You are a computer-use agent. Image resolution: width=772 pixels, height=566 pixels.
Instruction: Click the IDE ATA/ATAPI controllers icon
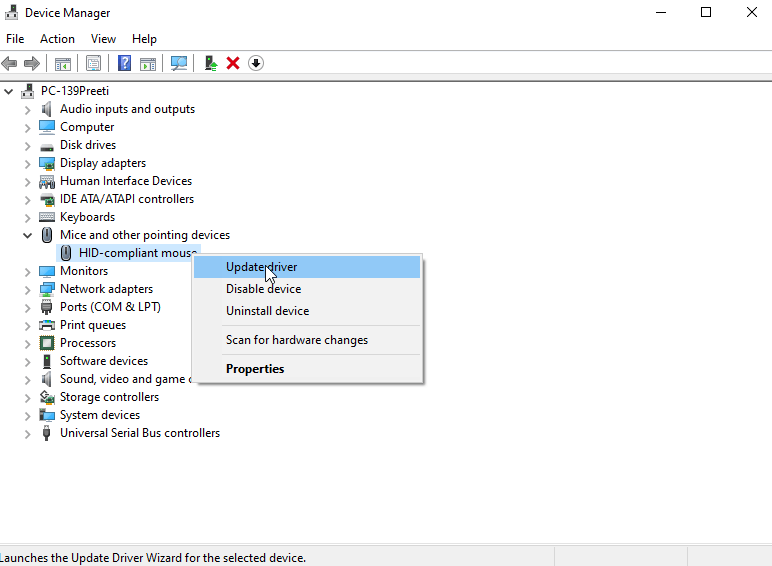click(47, 199)
